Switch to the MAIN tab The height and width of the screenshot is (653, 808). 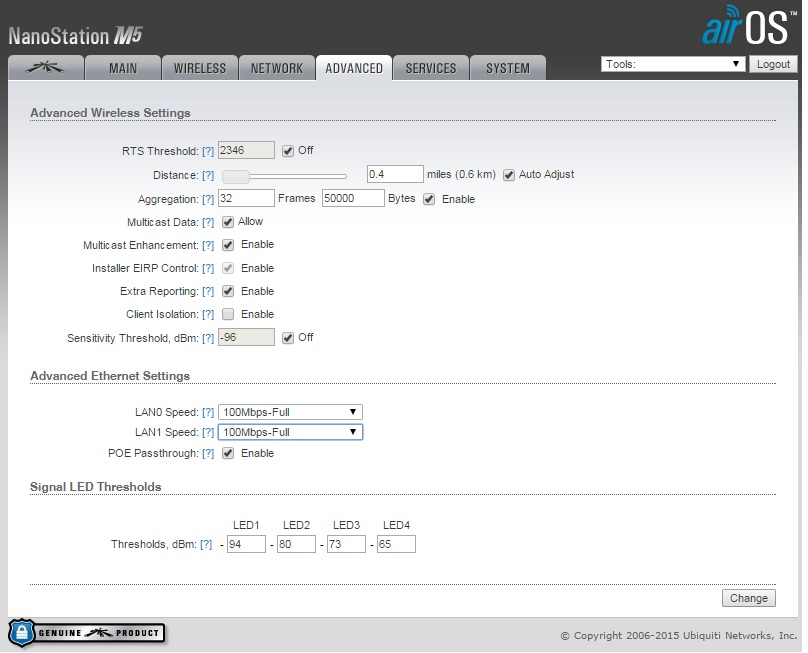(x=123, y=68)
